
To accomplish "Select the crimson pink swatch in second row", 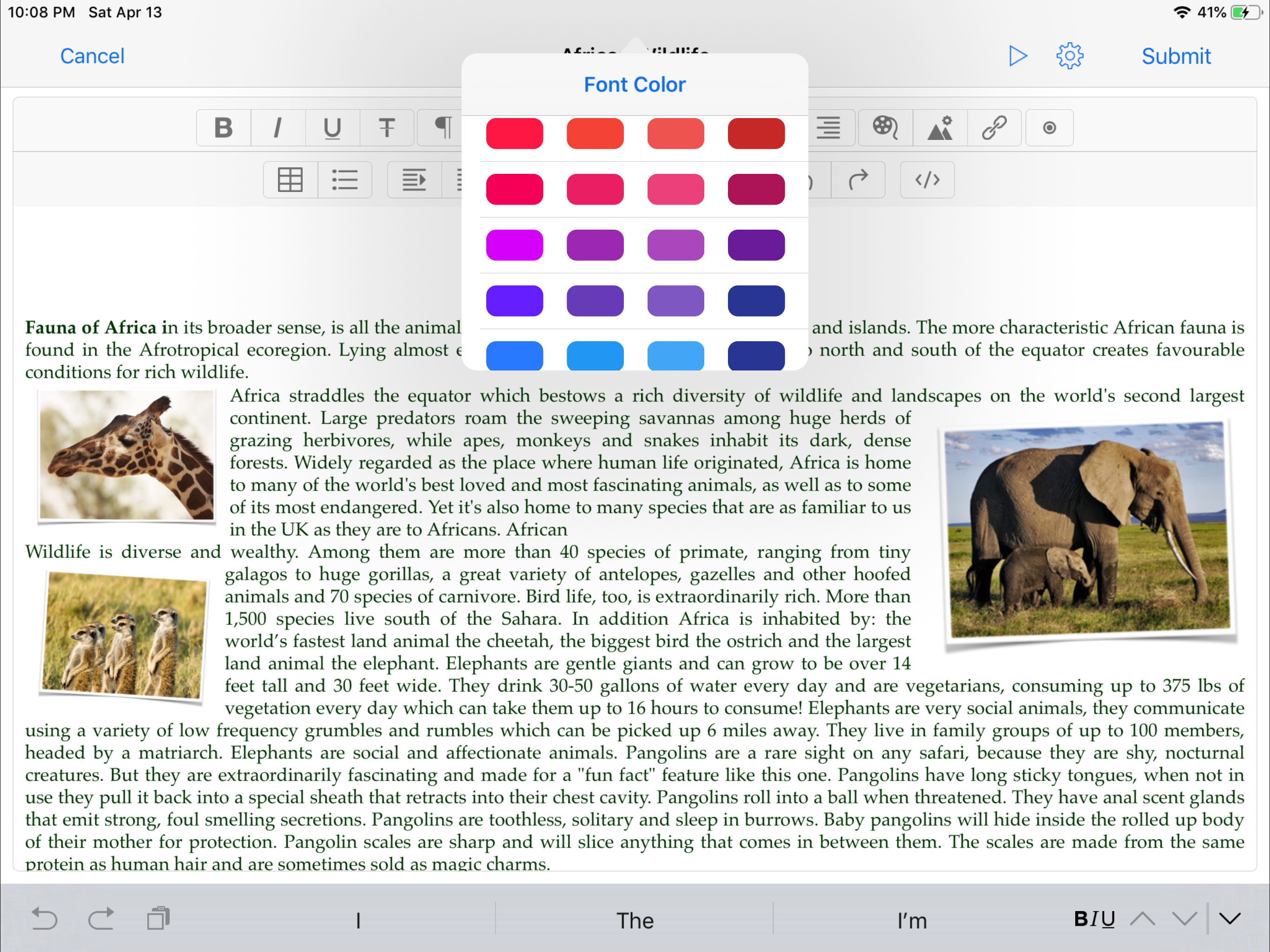I will pos(515,190).
